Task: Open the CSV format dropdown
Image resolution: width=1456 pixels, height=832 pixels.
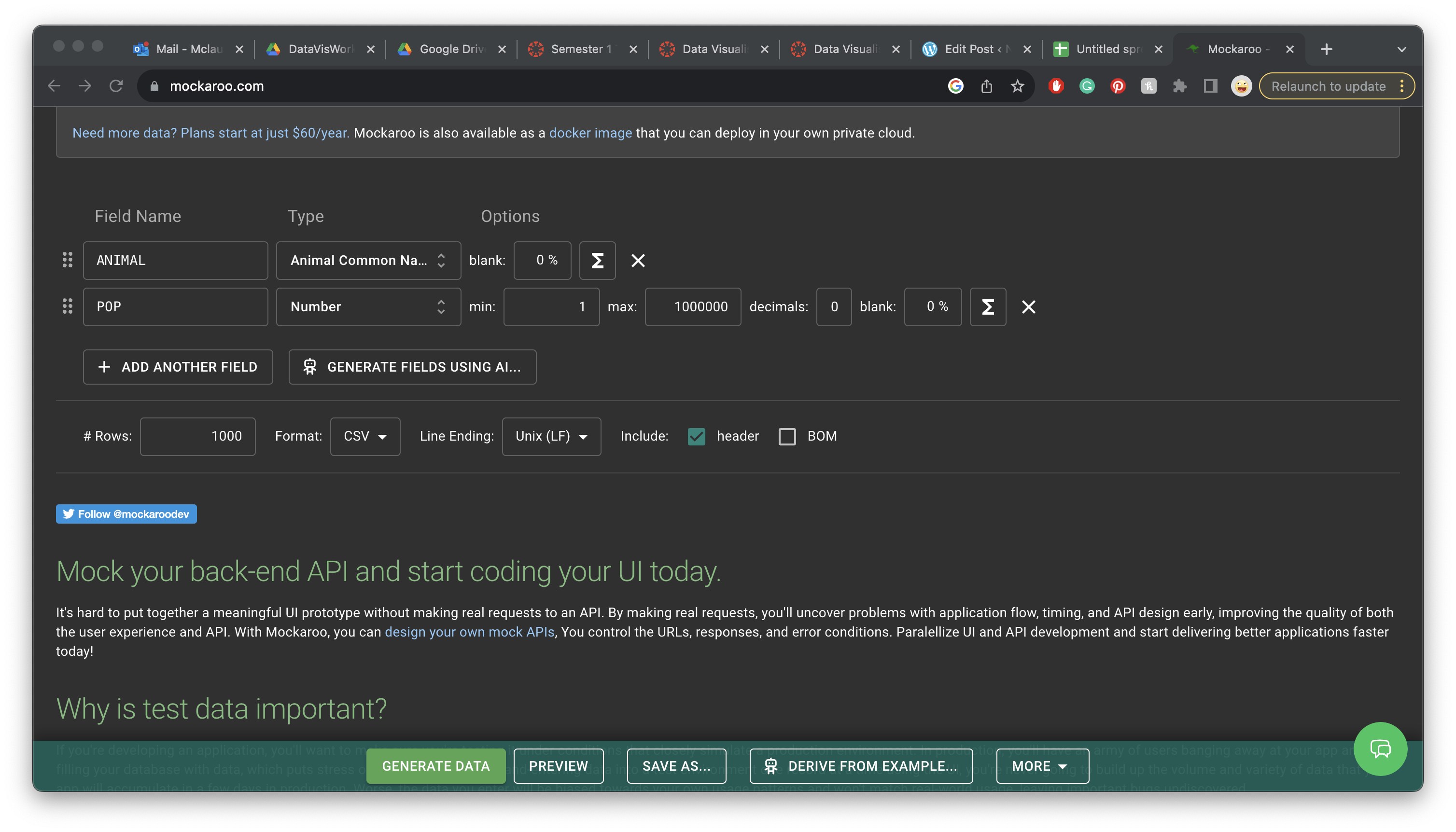Action: coord(364,437)
